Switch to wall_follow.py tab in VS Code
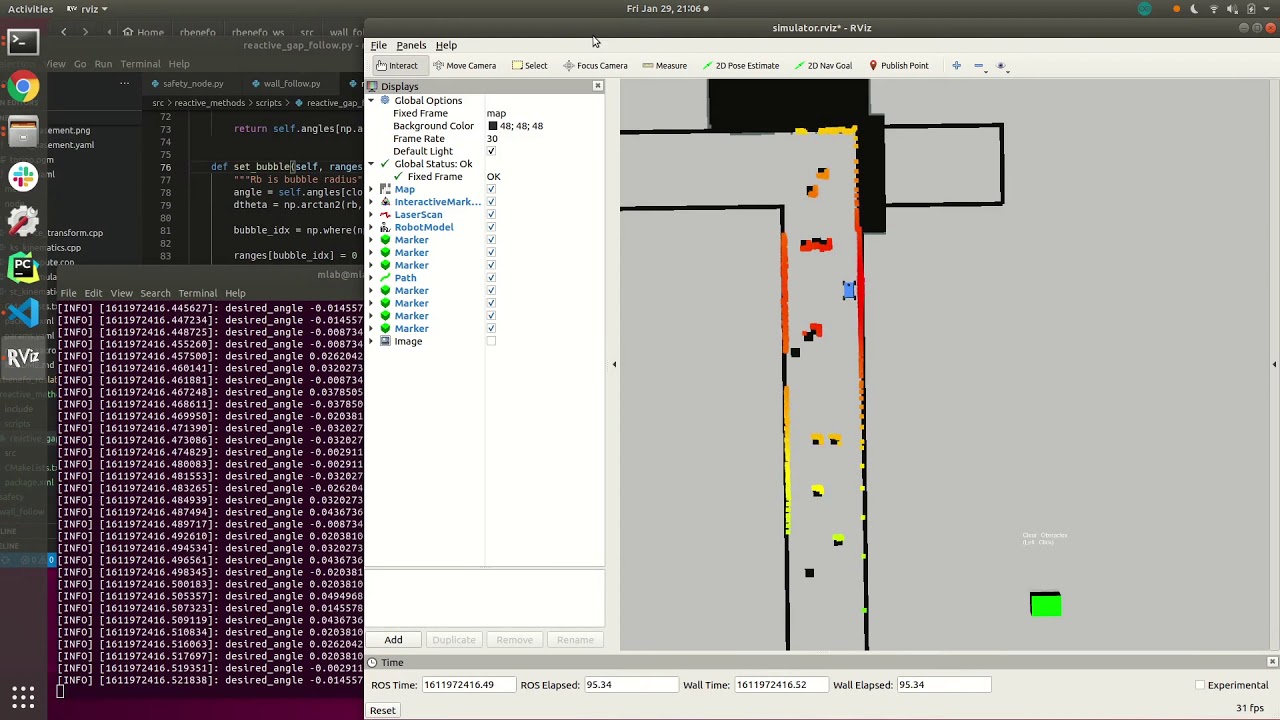 292,84
